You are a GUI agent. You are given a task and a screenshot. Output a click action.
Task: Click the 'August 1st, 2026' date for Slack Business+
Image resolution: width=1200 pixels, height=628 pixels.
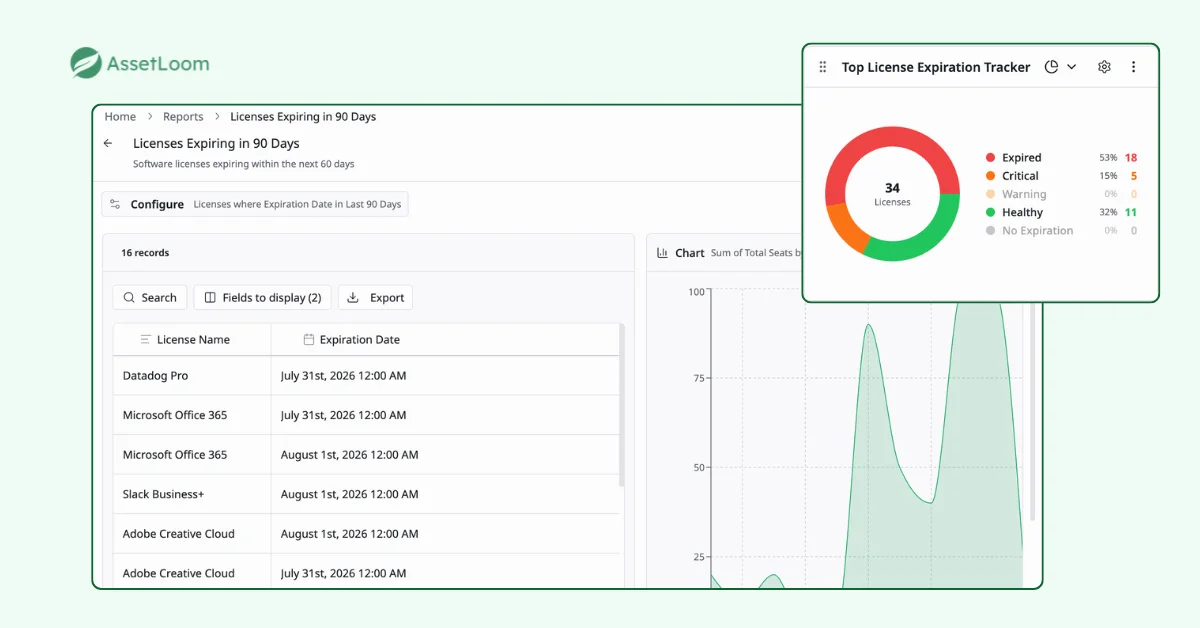tap(349, 494)
